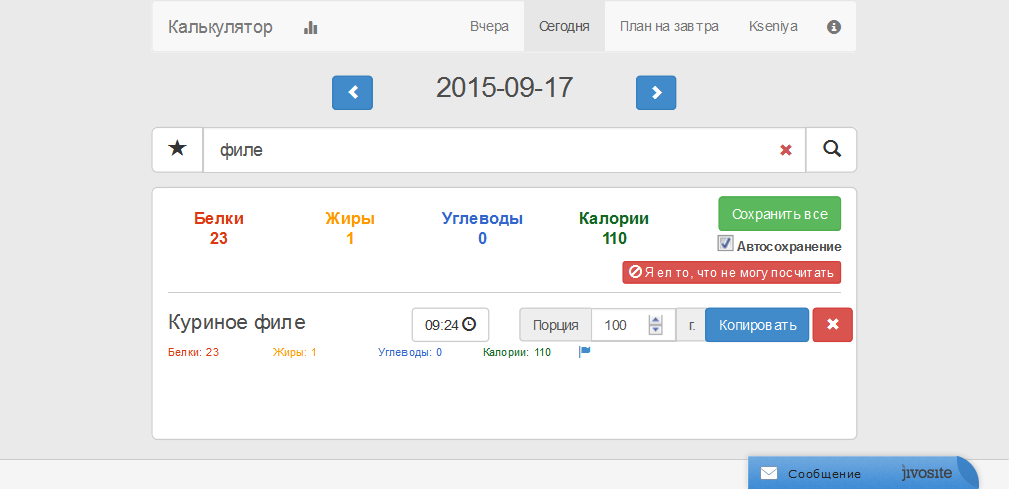Open the Kseniya profile menu
Viewport: 1009px width, 489px height.
click(773, 26)
